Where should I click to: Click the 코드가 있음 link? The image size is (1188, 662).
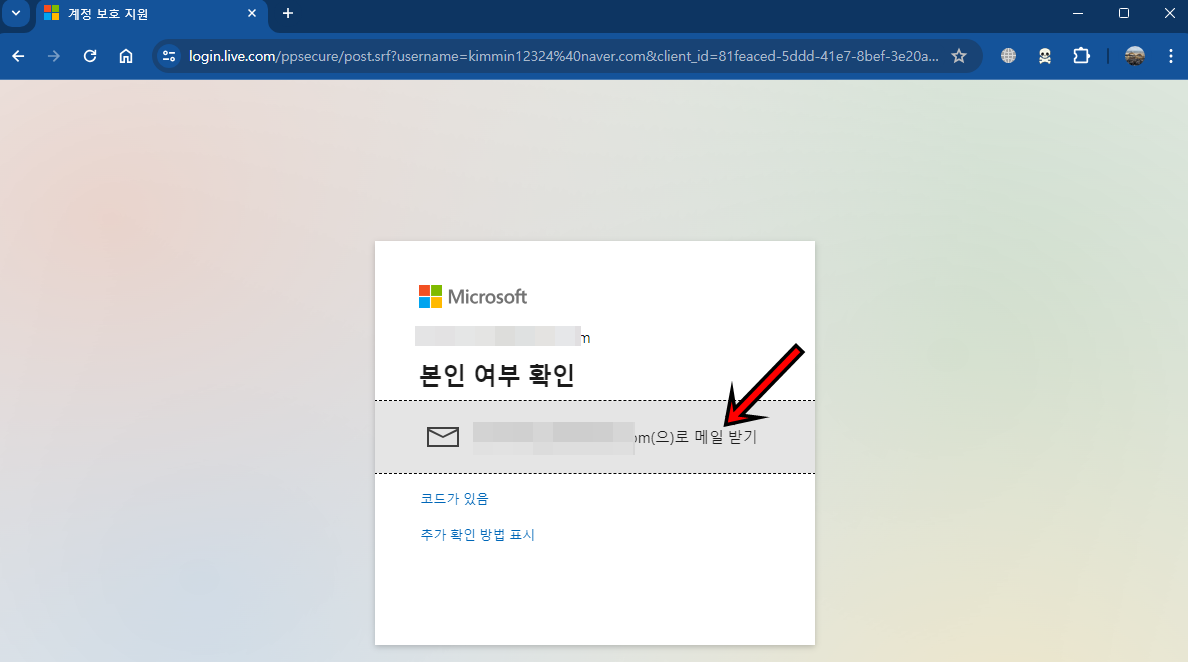point(455,498)
